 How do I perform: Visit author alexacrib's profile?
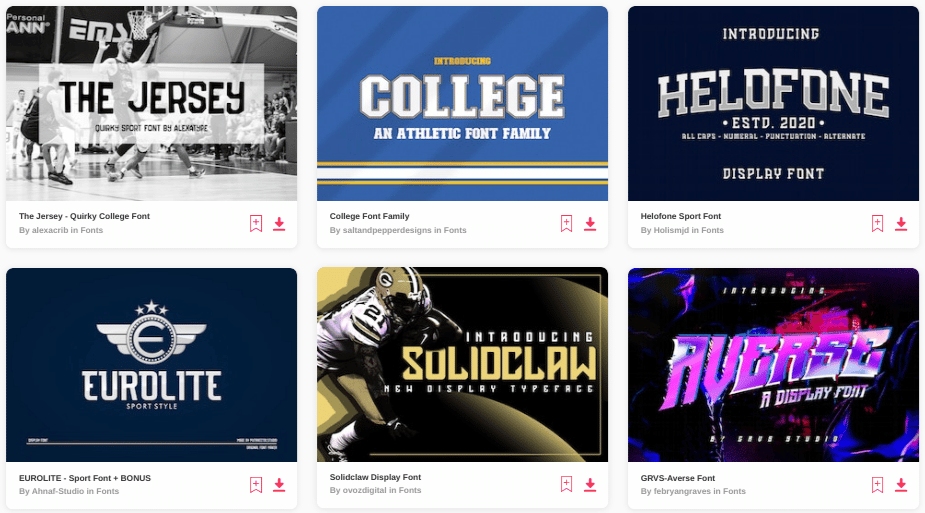click(50, 230)
